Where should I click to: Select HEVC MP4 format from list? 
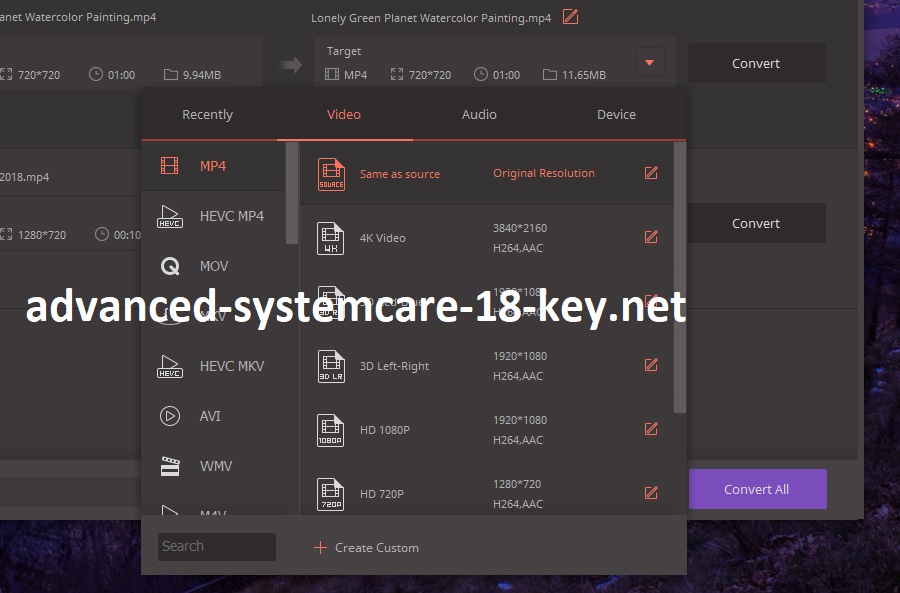click(231, 216)
